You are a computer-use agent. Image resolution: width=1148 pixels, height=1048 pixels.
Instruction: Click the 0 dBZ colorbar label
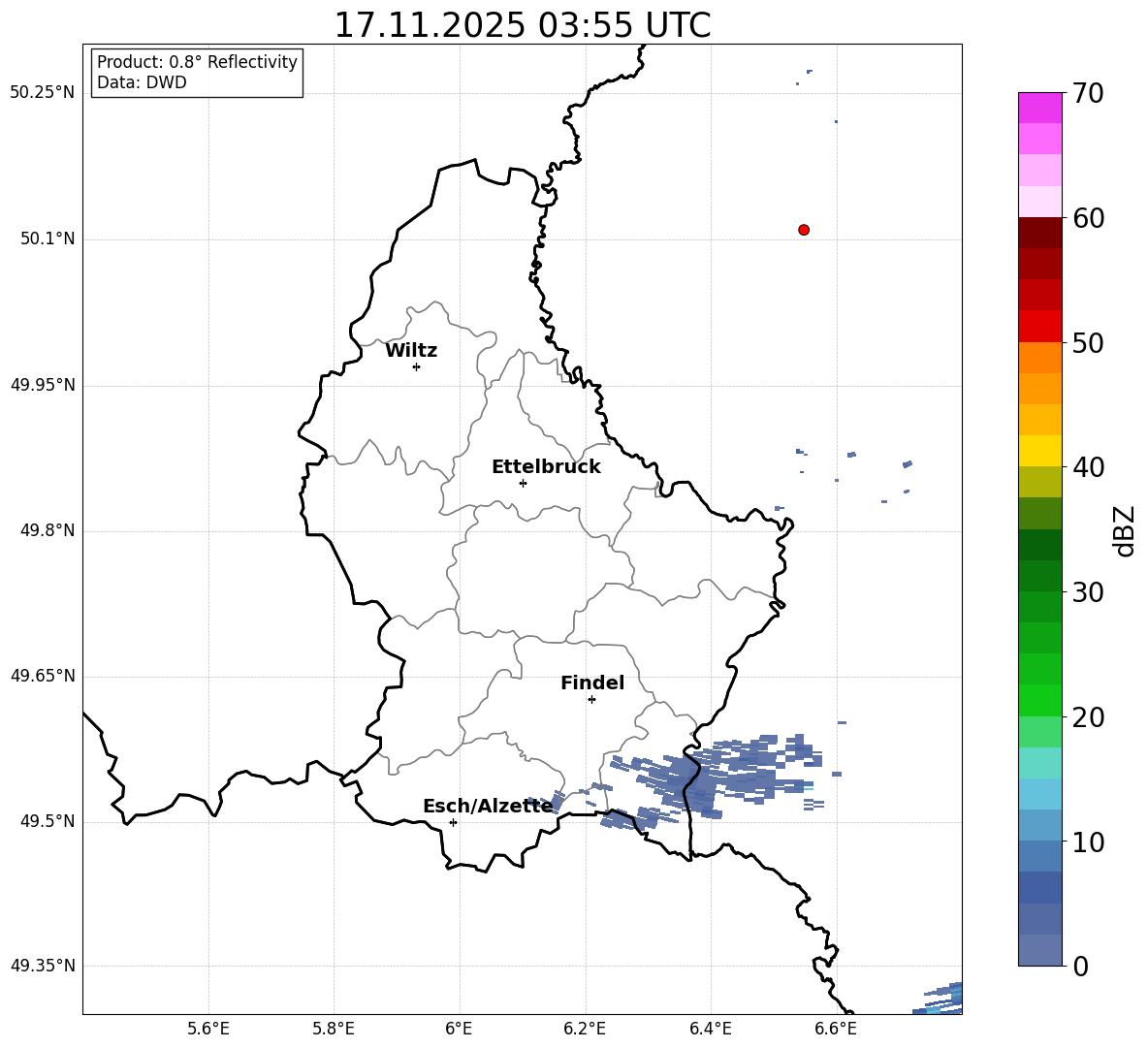click(x=1080, y=966)
